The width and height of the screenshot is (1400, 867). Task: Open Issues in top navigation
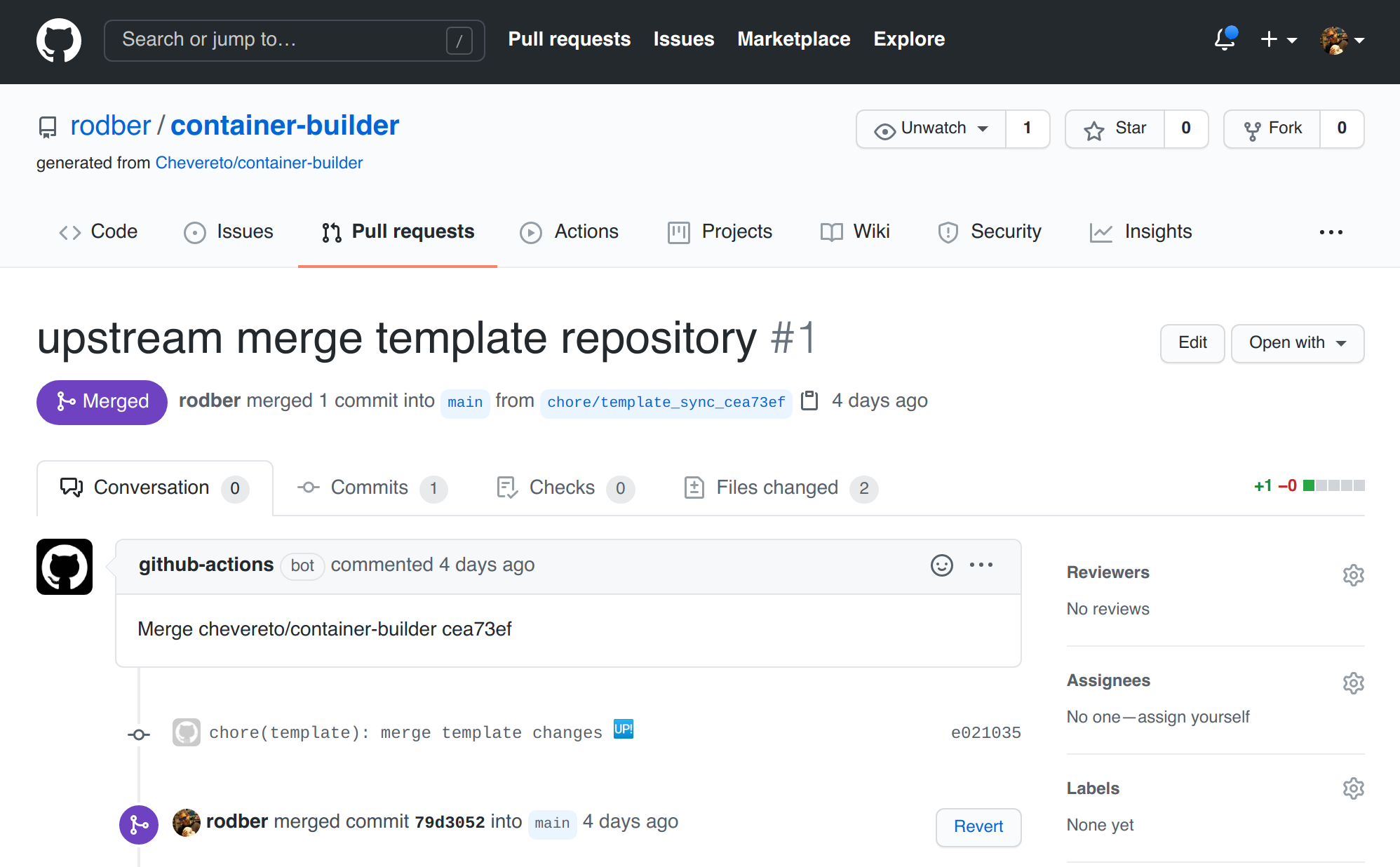(x=684, y=39)
